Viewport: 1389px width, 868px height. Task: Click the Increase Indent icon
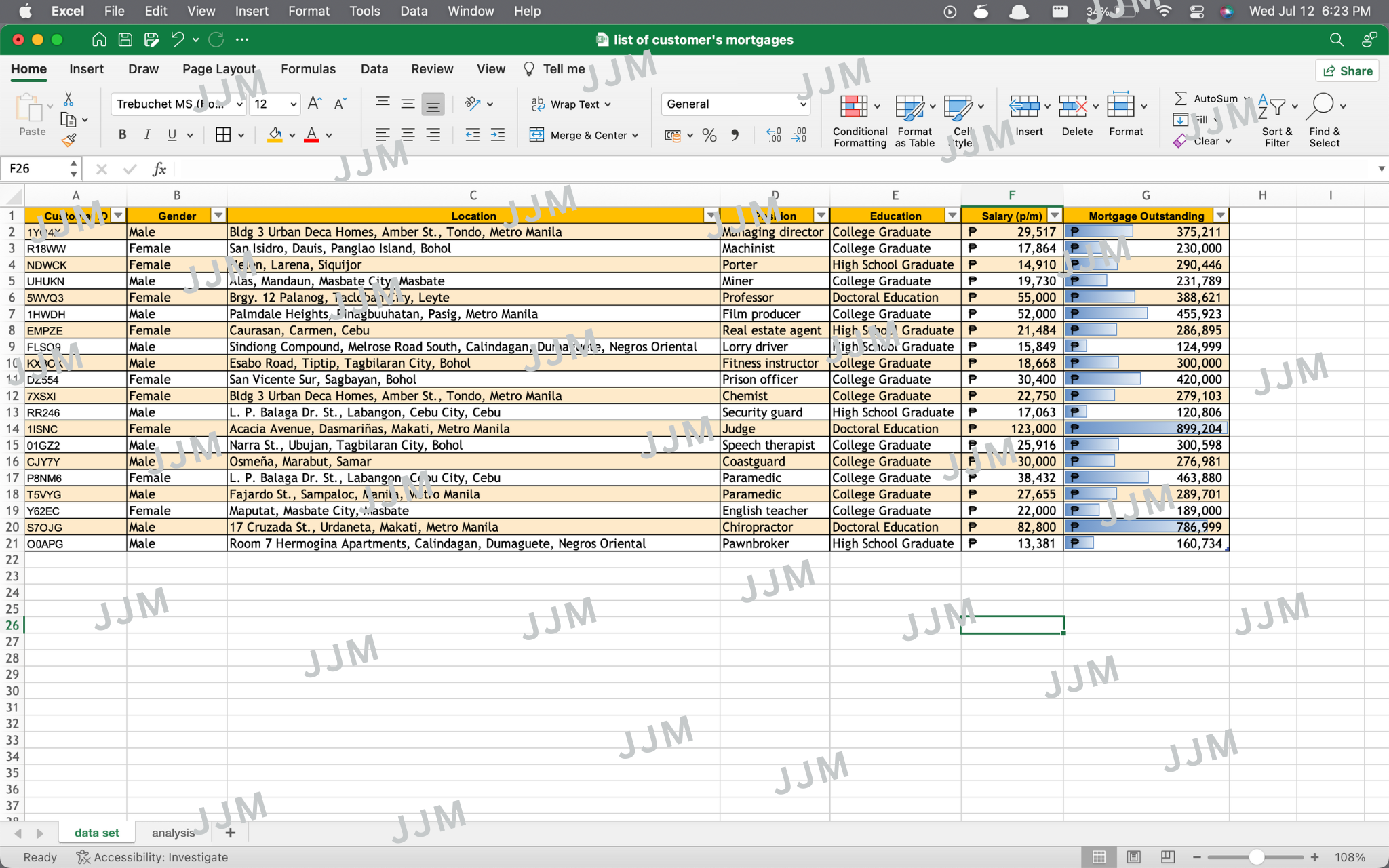[x=498, y=135]
